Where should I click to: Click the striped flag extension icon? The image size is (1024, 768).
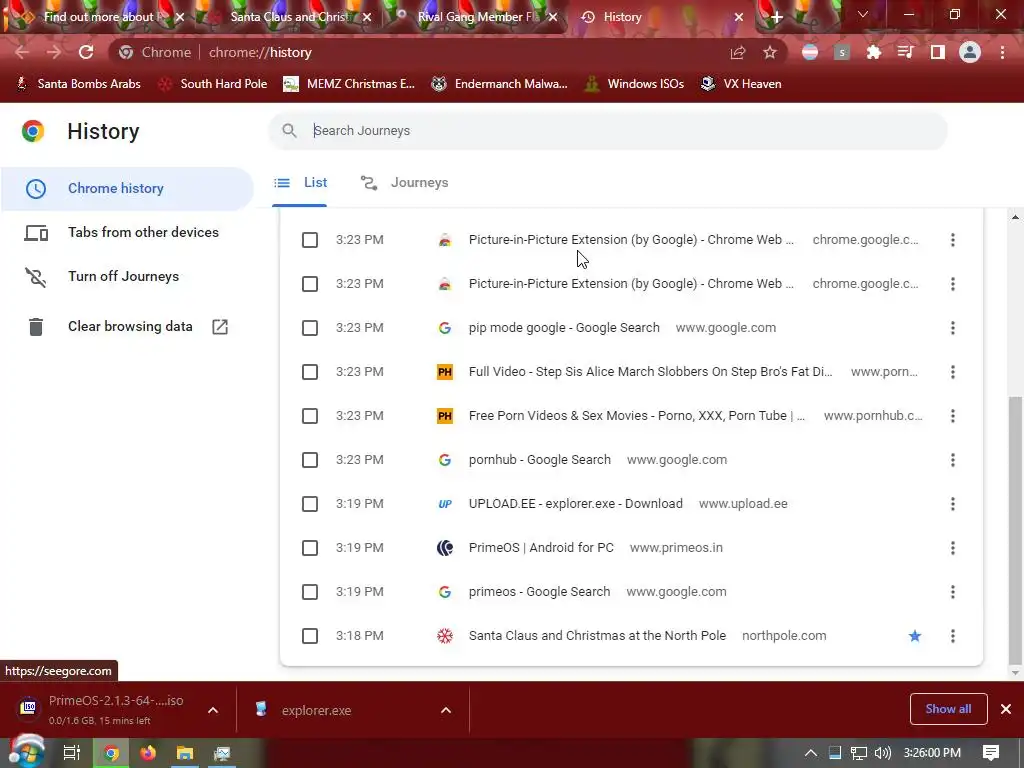click(x=810, y=52)
